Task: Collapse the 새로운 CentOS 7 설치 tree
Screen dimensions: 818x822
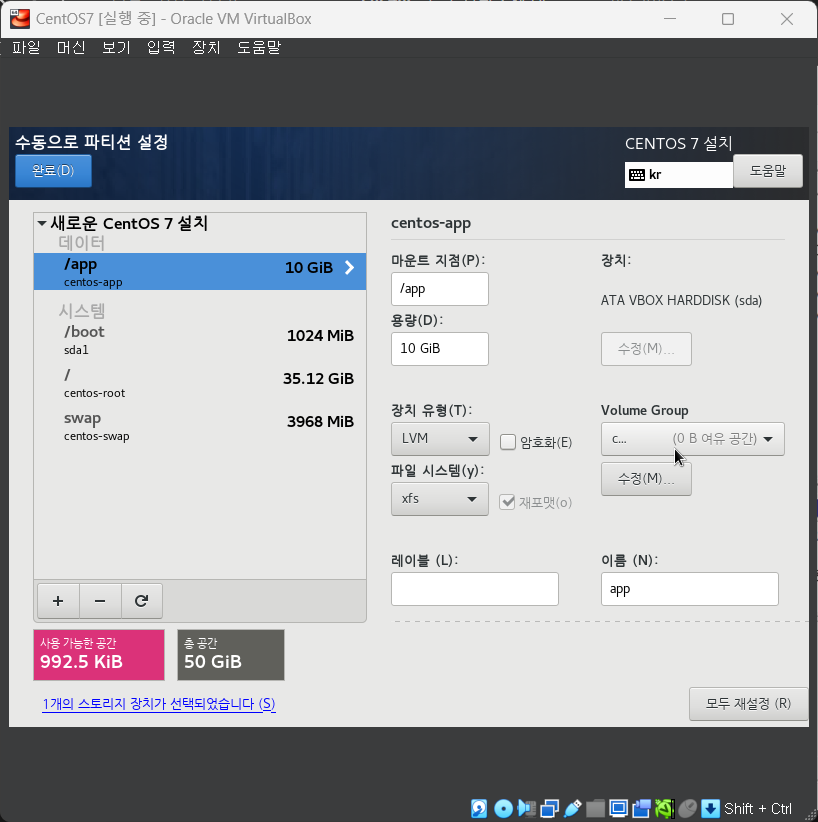Action: point(42,223)
